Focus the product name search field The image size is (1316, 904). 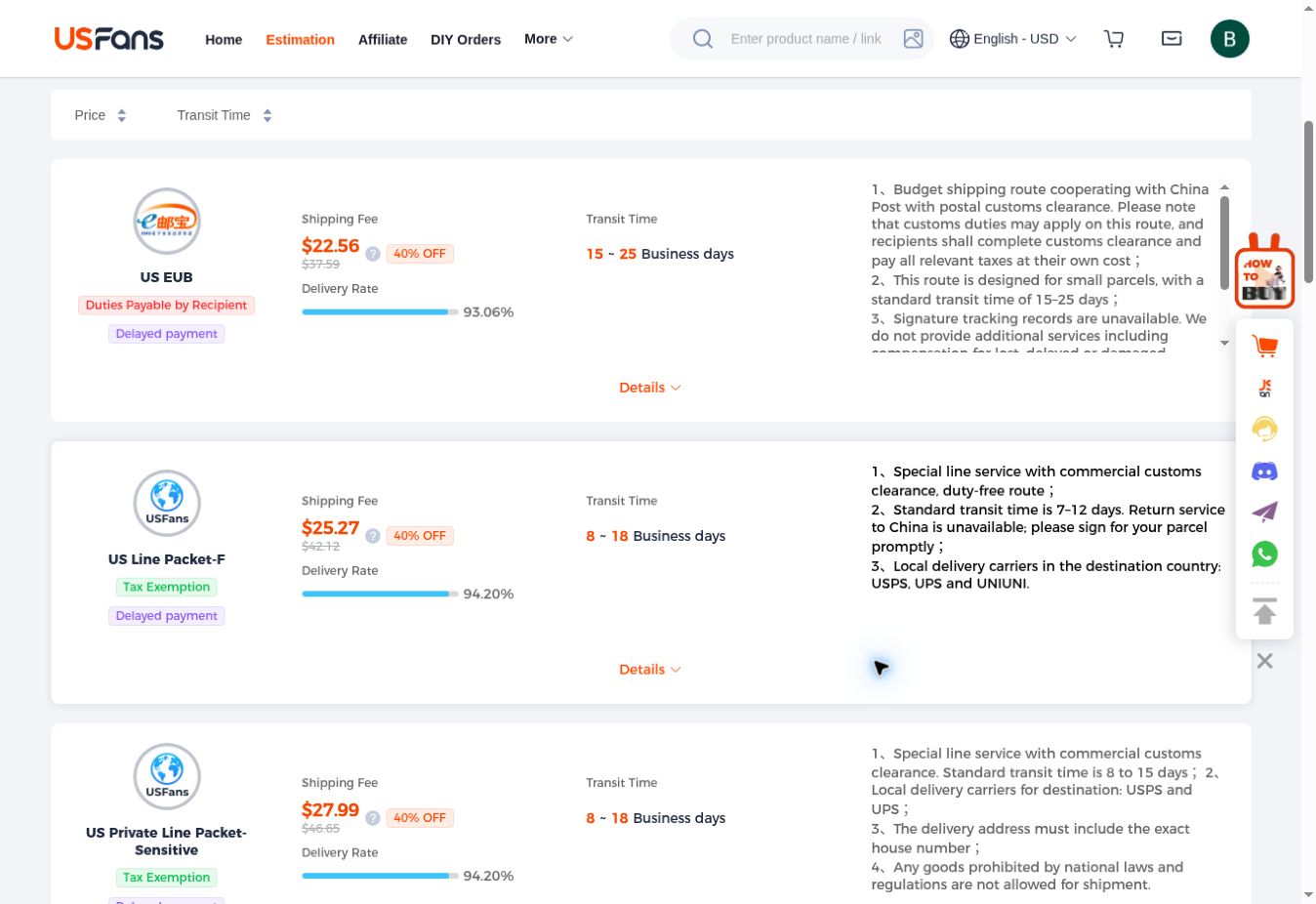[806, 39]
